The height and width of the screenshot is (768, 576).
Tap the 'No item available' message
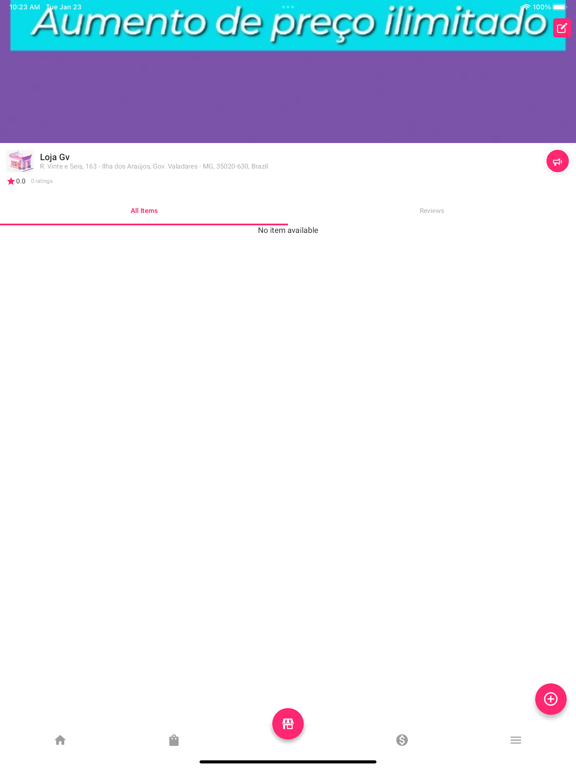(x=288, y=230)
